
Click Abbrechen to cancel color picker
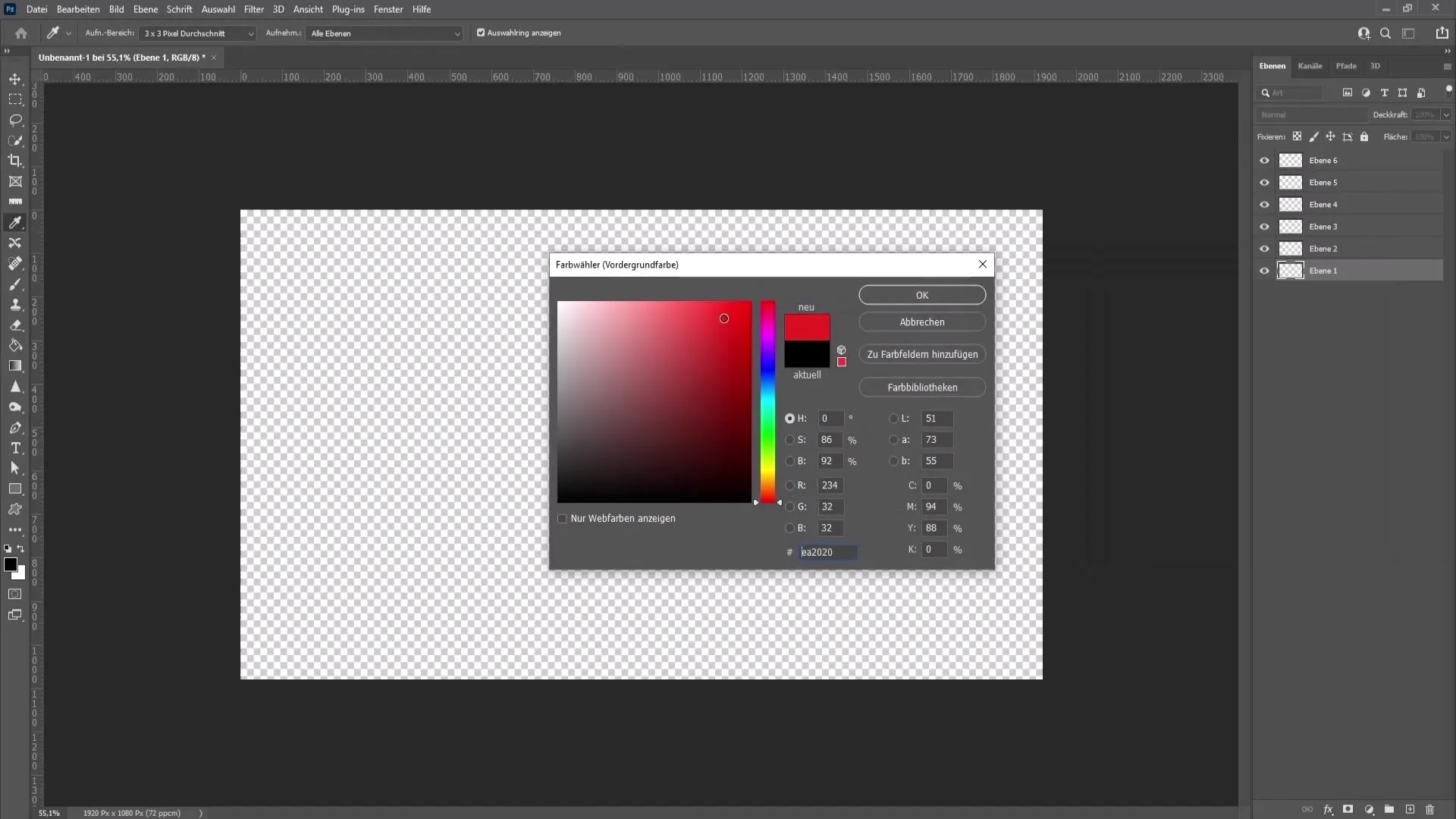[x=922, y=322]
